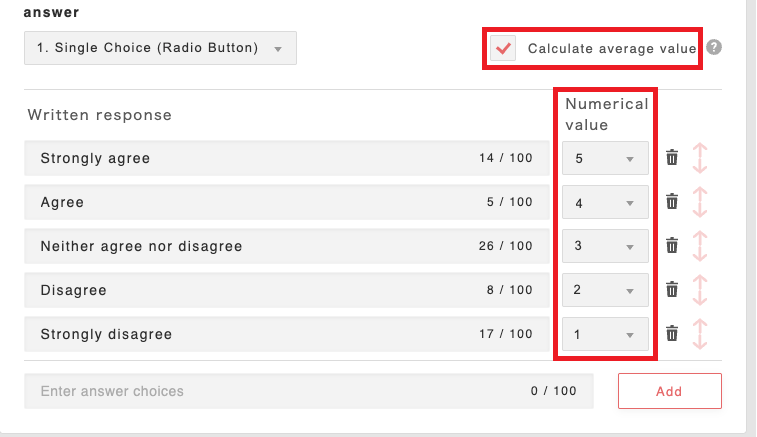Click reorder arrows for 'Strongly agree'
Image resolution: width=757 pixels, height=437 pixels.
(x=700, y=158)
